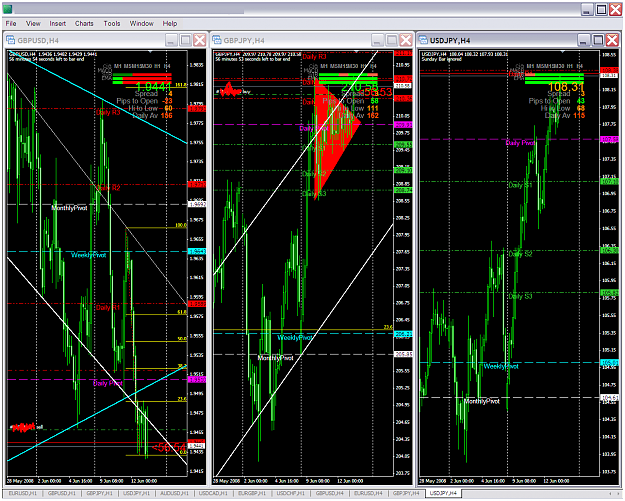Minimize the GBPUSD,H4 chart window

point(171,40)
